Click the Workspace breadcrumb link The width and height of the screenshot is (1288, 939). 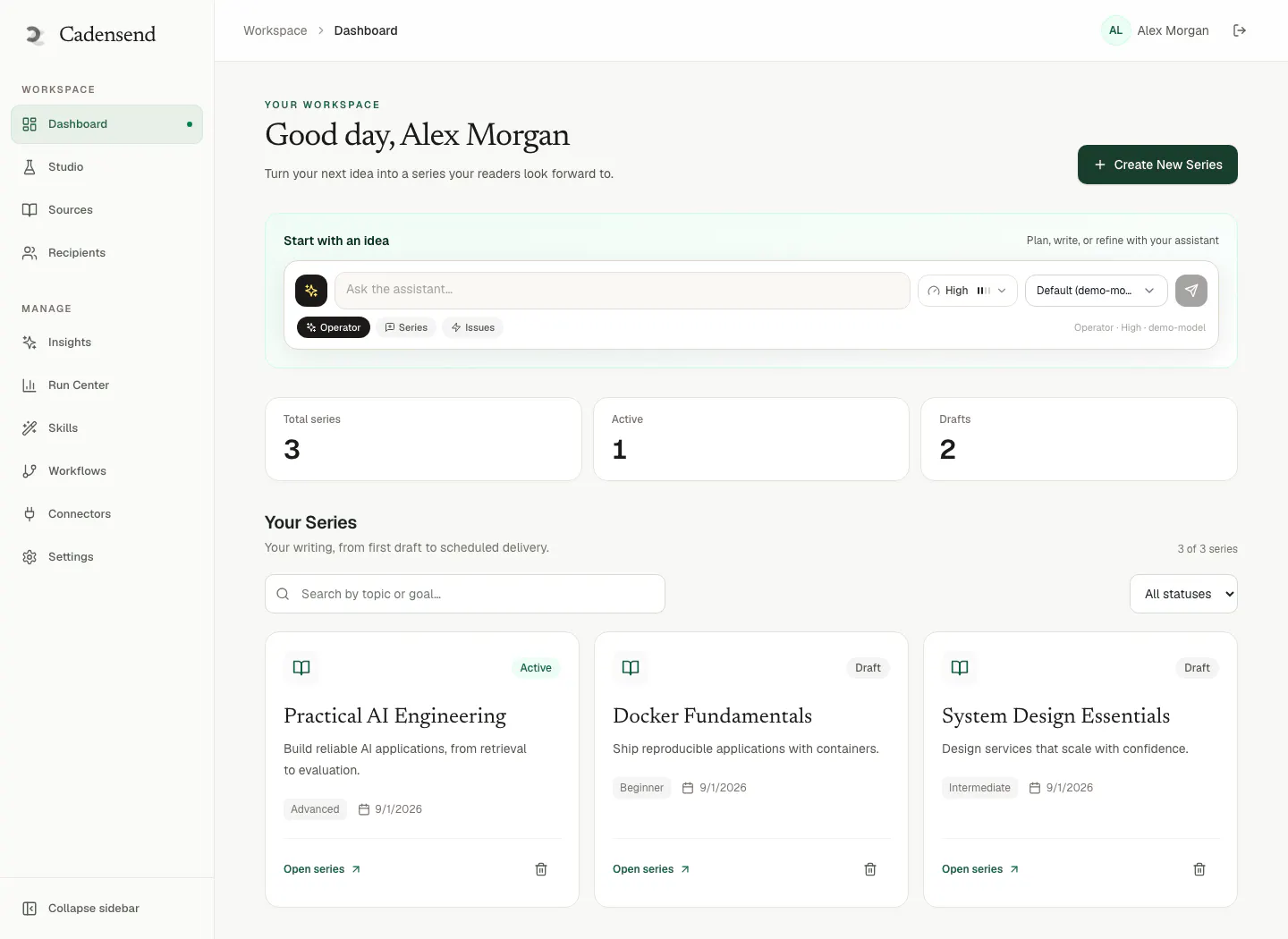coord(275,30)
